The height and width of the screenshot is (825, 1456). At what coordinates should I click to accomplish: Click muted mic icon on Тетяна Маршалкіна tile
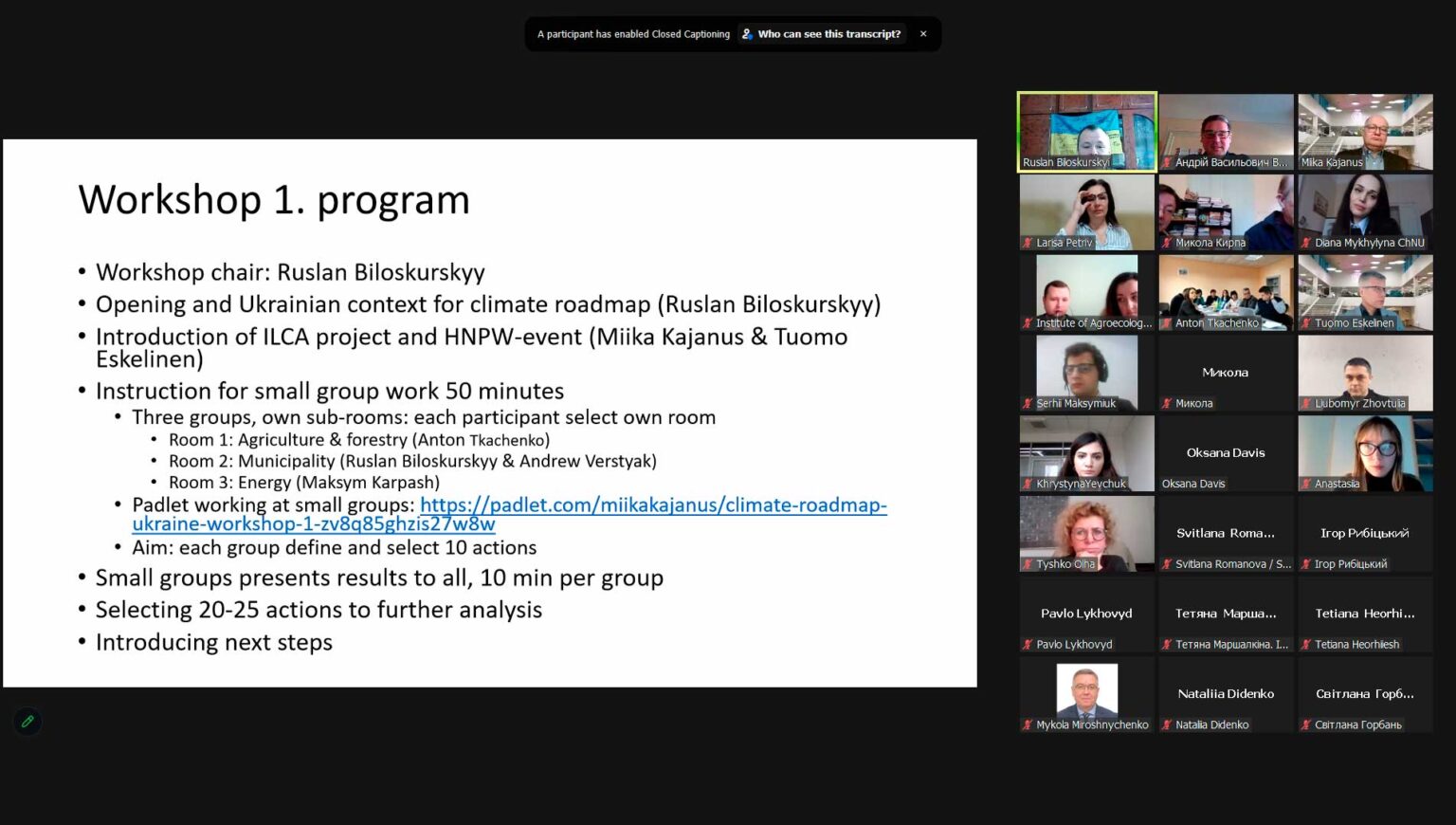pos(1167,645)
